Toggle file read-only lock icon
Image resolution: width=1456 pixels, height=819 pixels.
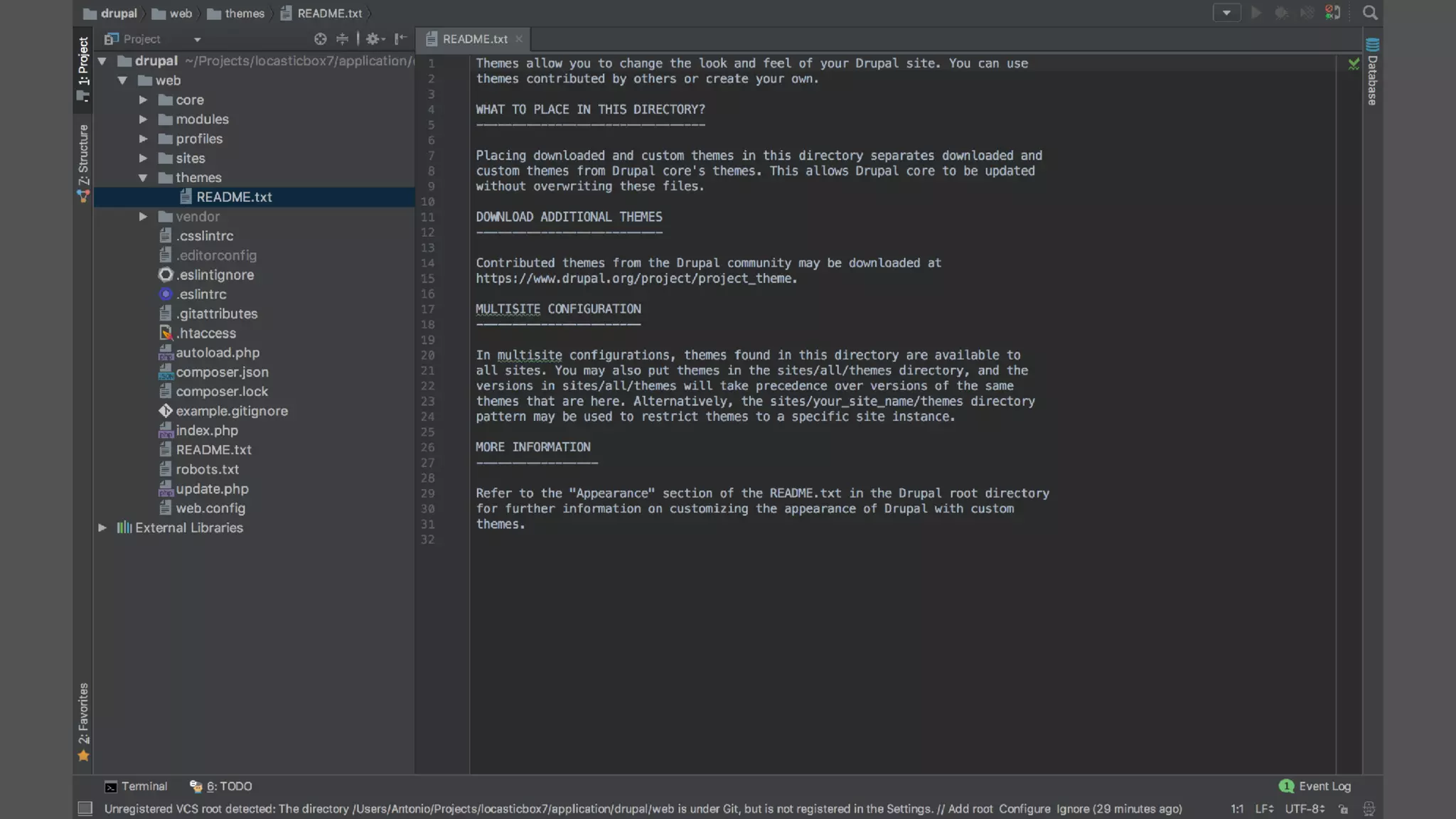tap(1343, 809)
